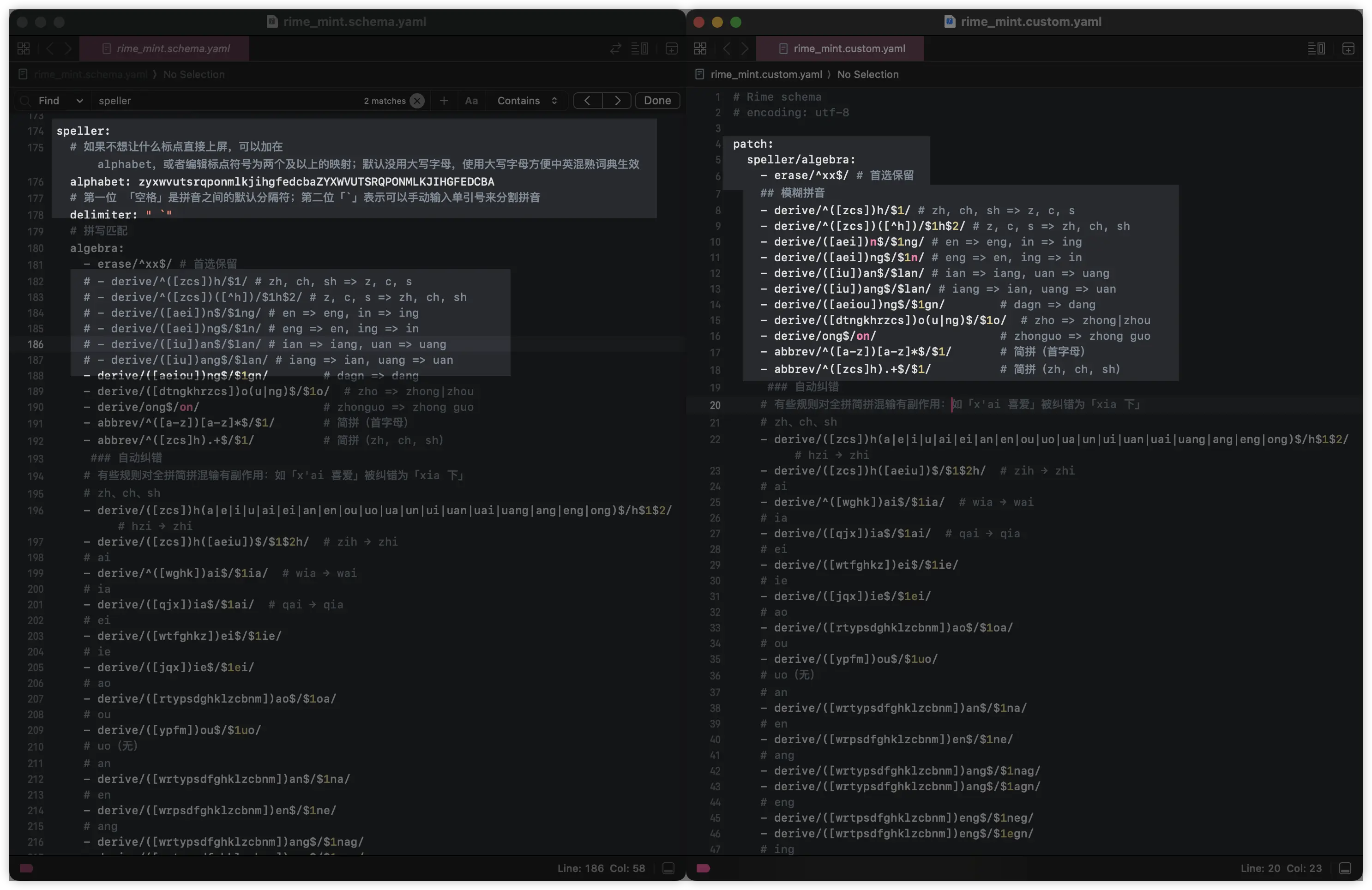Image resolution: width=1372 pixels, height=890 pixels.
Task: Click line number 20 in custom.yaml gutter
Action: point(715,405)
